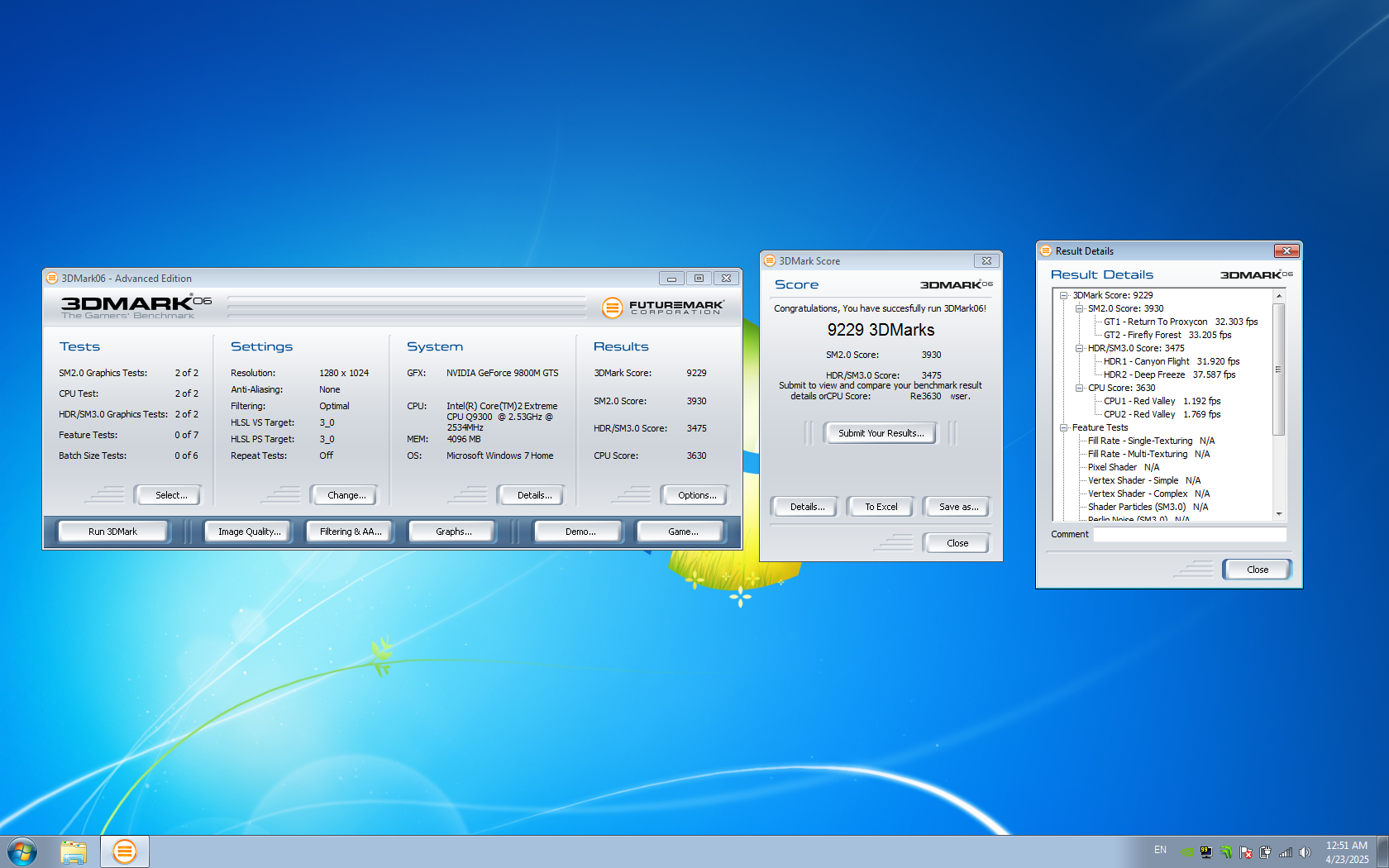
Task: Click the Run 3DMark button
Action: click(x=112, y=532)
